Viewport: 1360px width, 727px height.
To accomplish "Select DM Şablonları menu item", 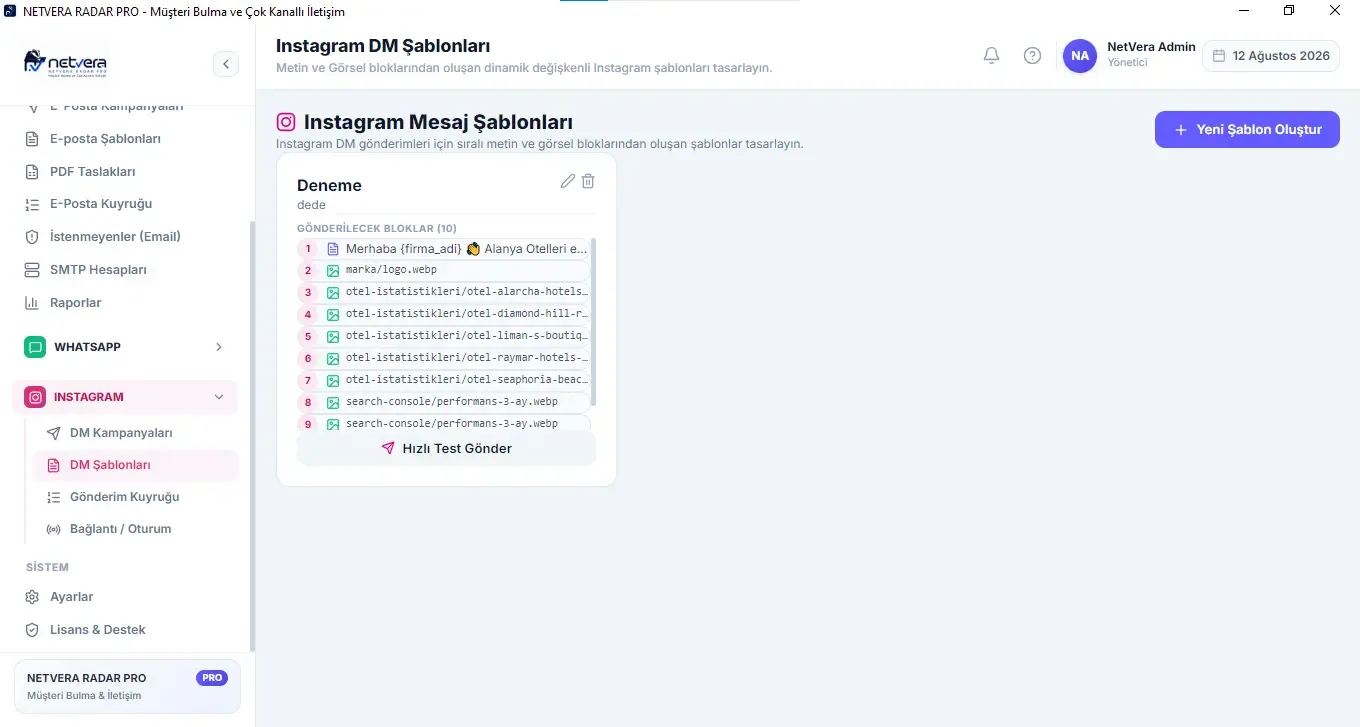I will (x=136, y=465).
